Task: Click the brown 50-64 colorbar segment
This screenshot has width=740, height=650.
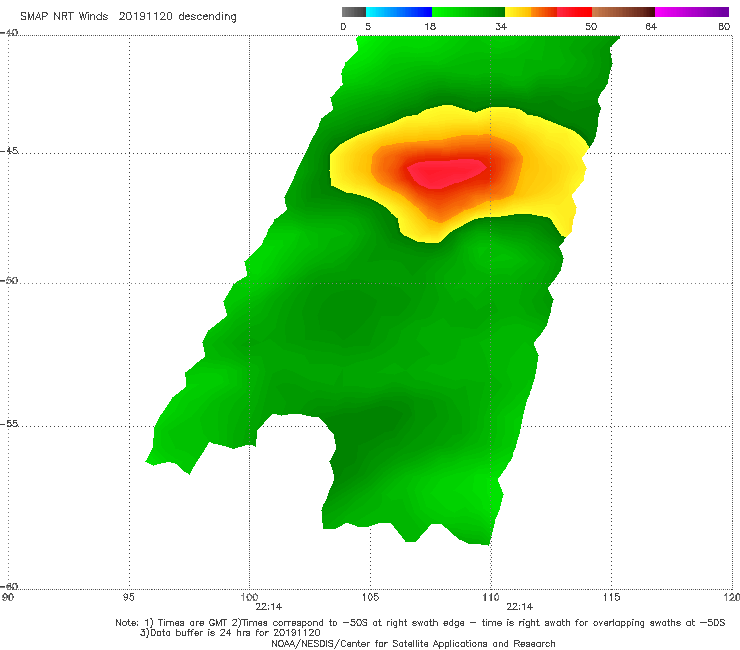Action: click(x=623, y=12)
